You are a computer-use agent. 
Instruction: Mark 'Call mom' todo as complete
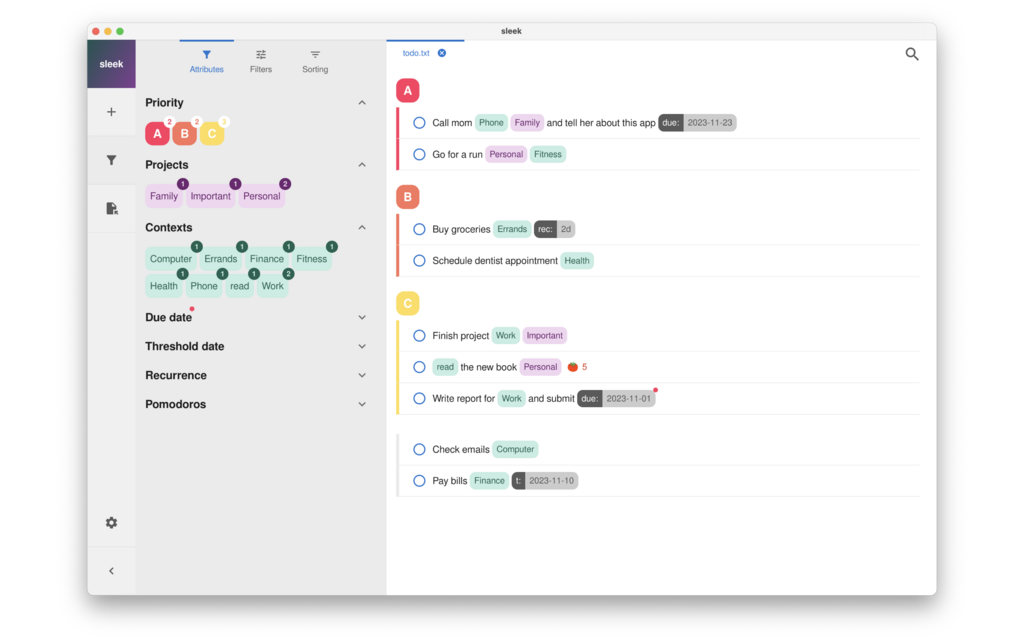click(x=419, y=123)
